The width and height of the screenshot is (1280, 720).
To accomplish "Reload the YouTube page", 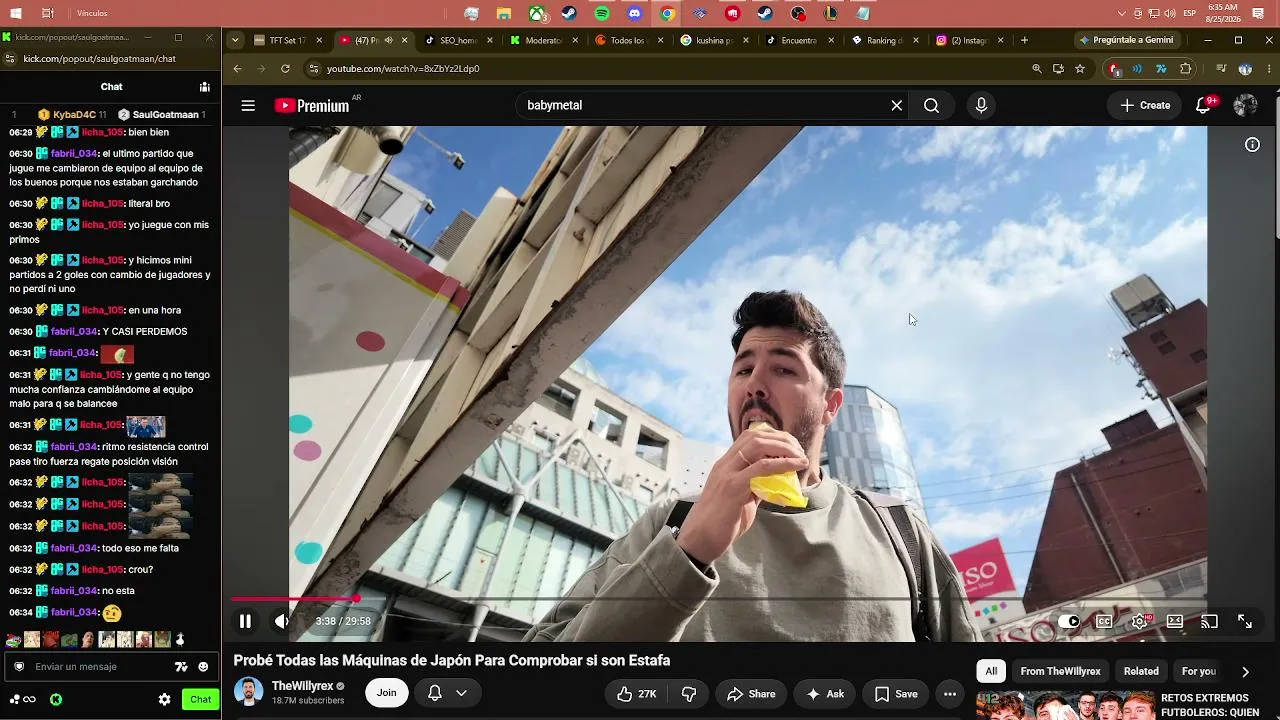I will point(285,69).
